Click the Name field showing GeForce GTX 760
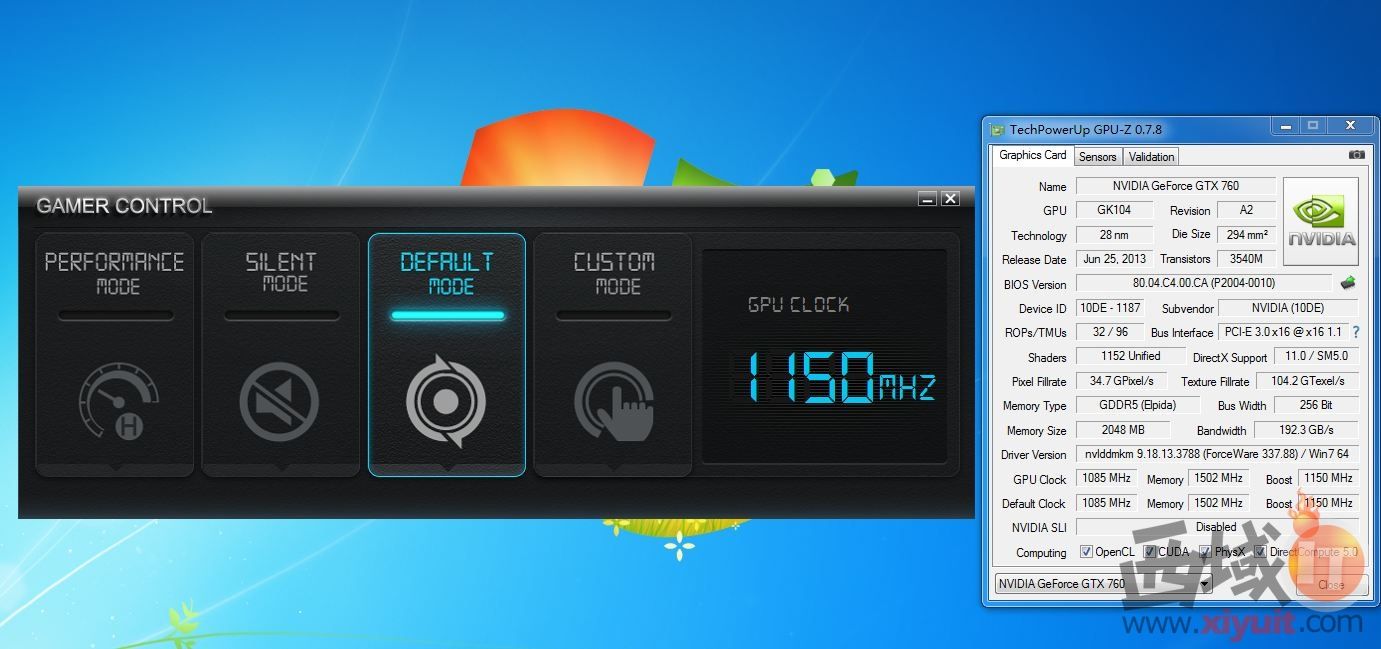 [1175, 186]
